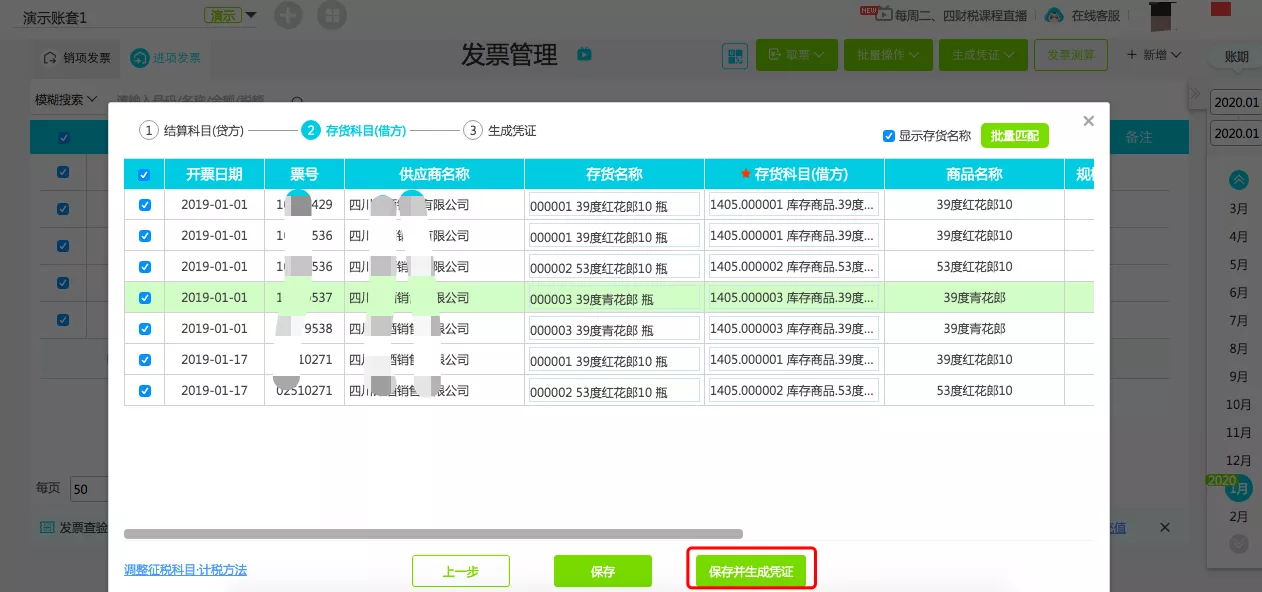Open 存货科目 selector in row ending 9538

(x=793, y=328)
